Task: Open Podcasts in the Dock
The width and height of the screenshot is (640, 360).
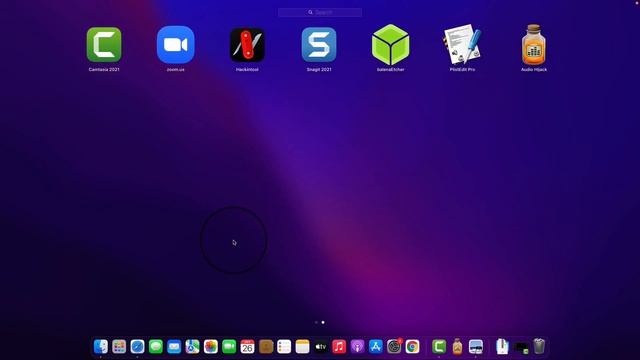Action: (358, 347)
